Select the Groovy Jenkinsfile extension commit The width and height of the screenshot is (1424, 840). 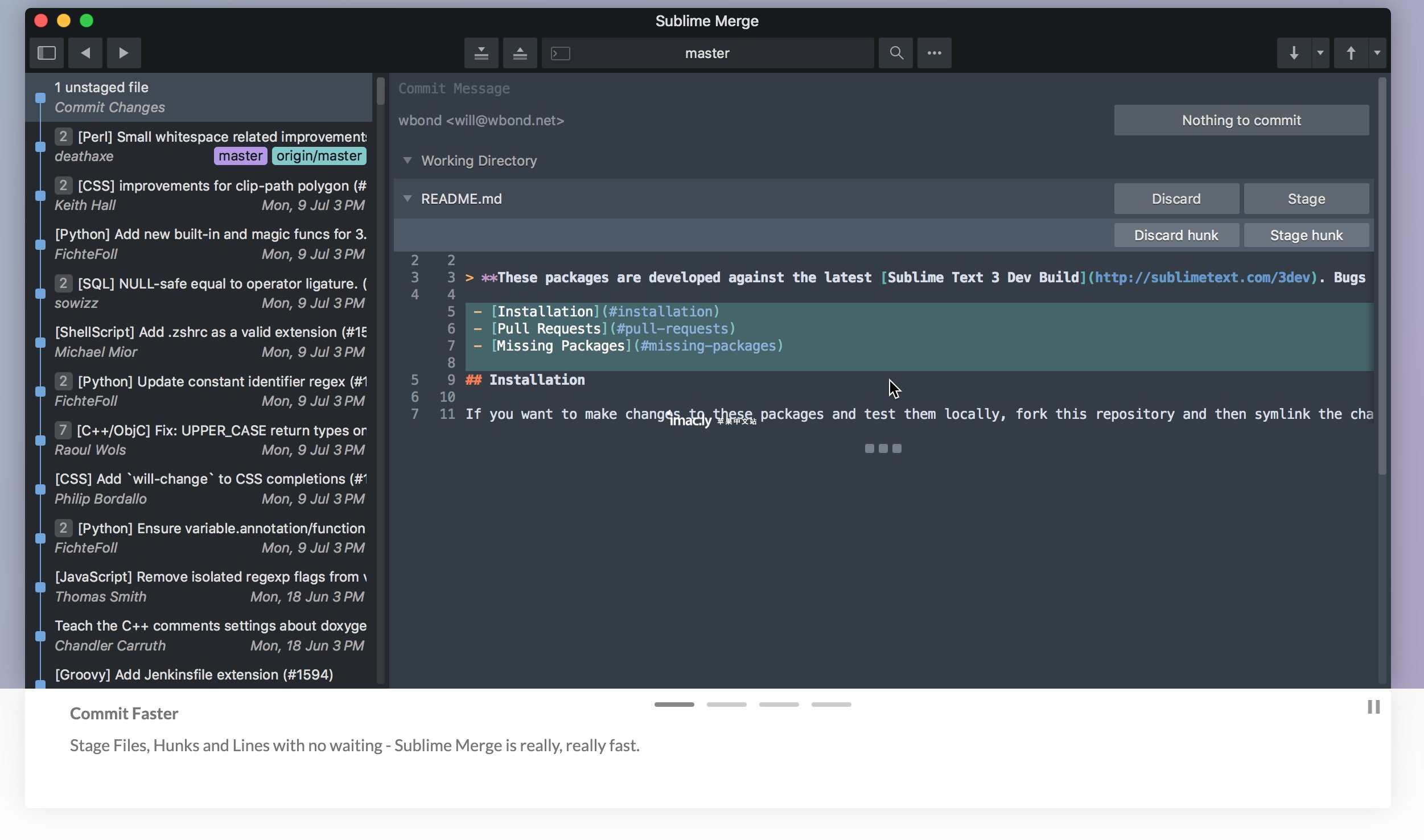point(199,675)
